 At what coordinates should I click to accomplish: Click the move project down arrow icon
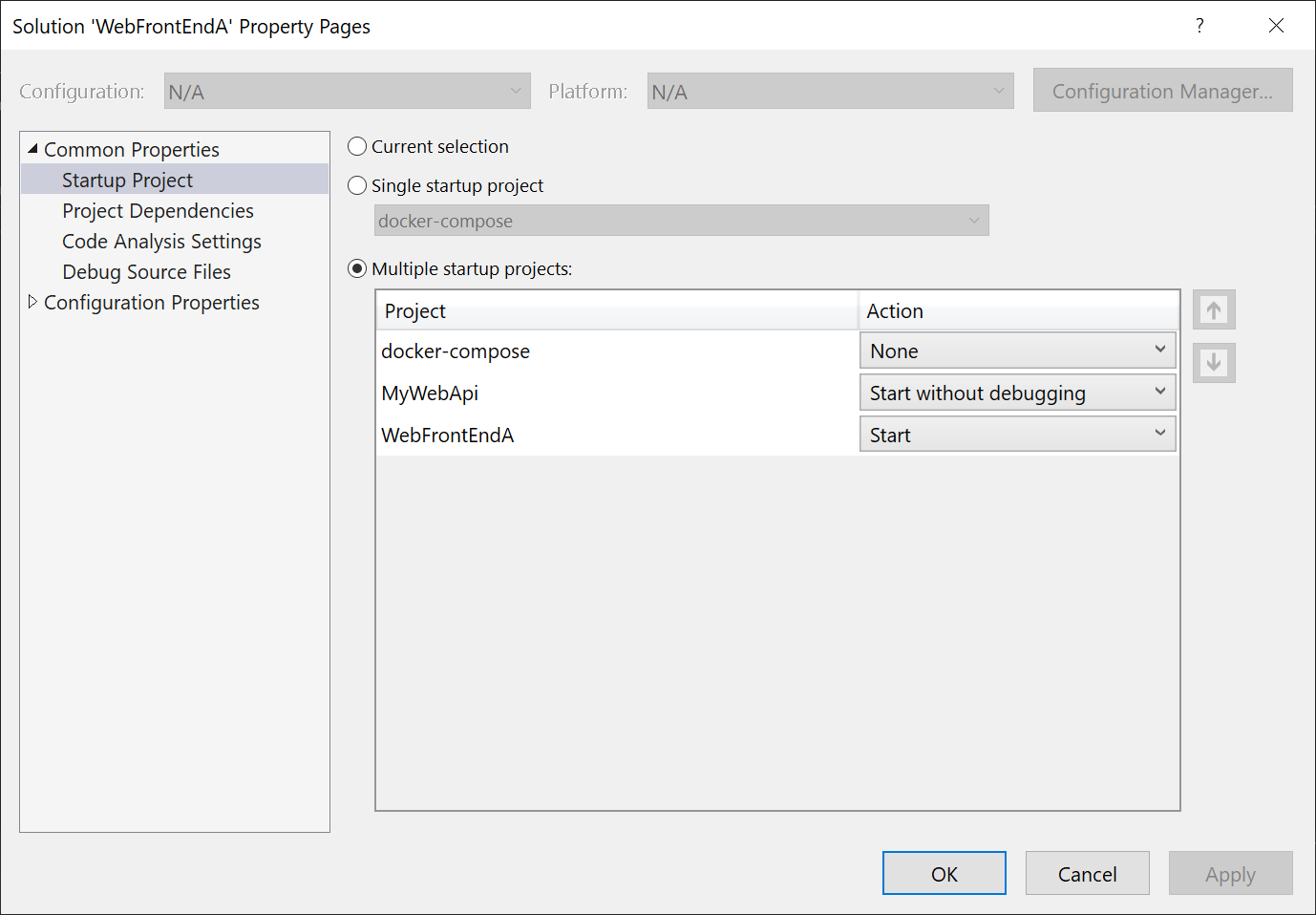coord(1213,363)
